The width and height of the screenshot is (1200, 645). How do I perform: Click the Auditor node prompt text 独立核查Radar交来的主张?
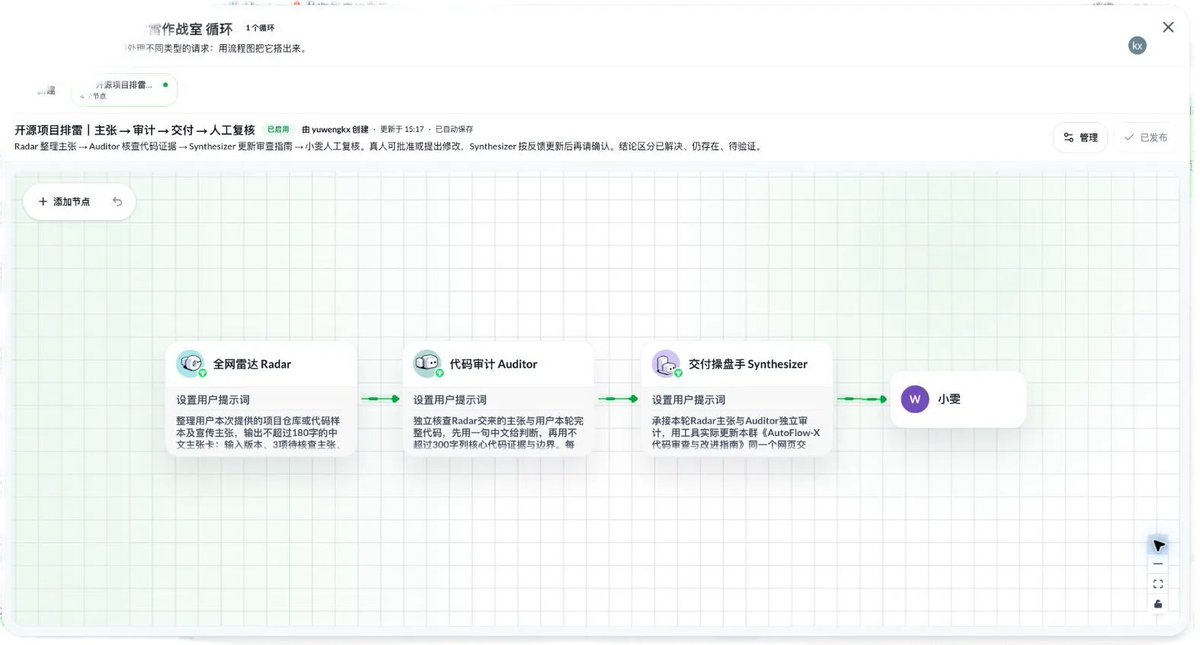click(499, 431)
